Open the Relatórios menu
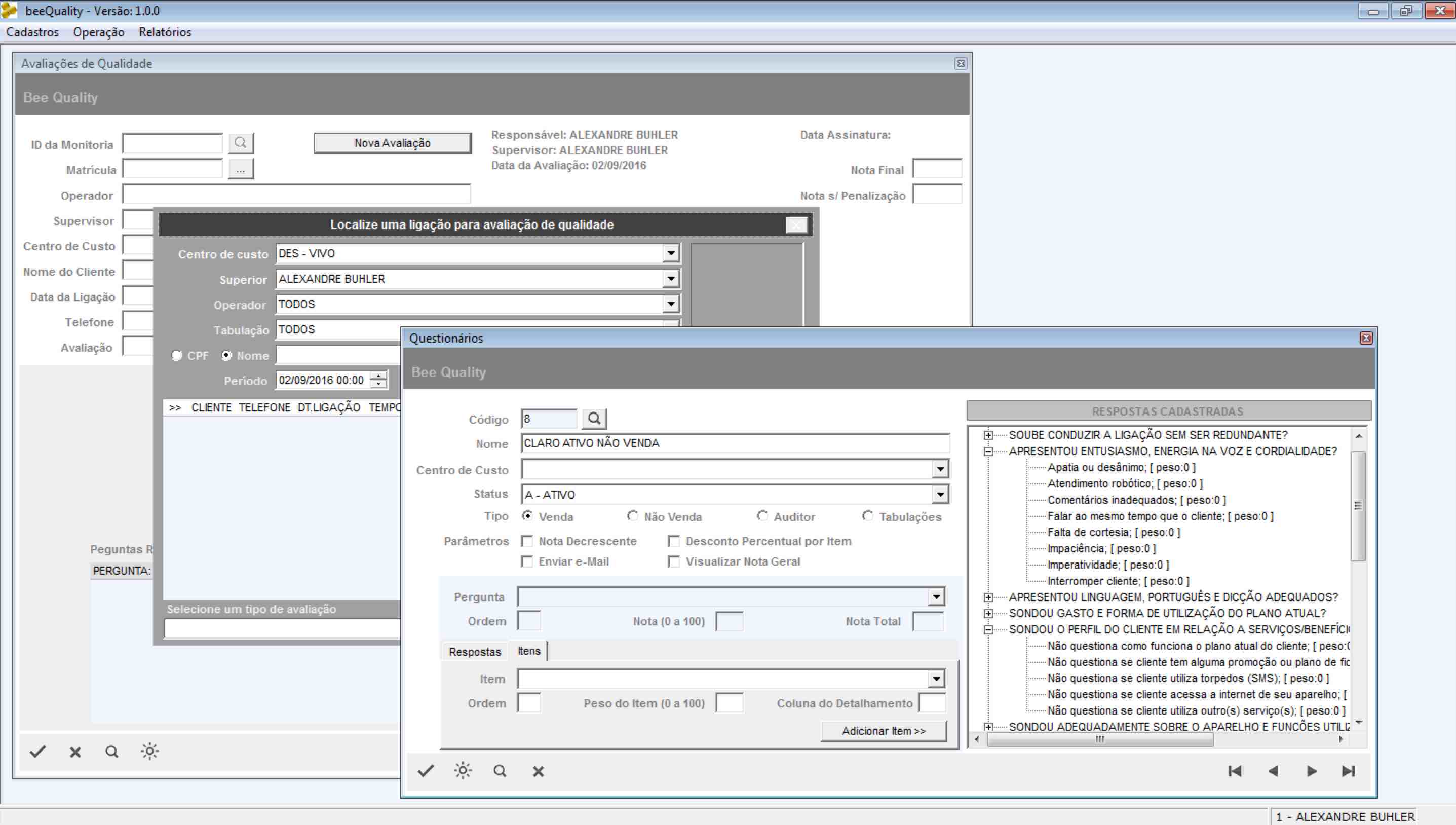Screen dimensions: 1456x825 click(165, 32)
